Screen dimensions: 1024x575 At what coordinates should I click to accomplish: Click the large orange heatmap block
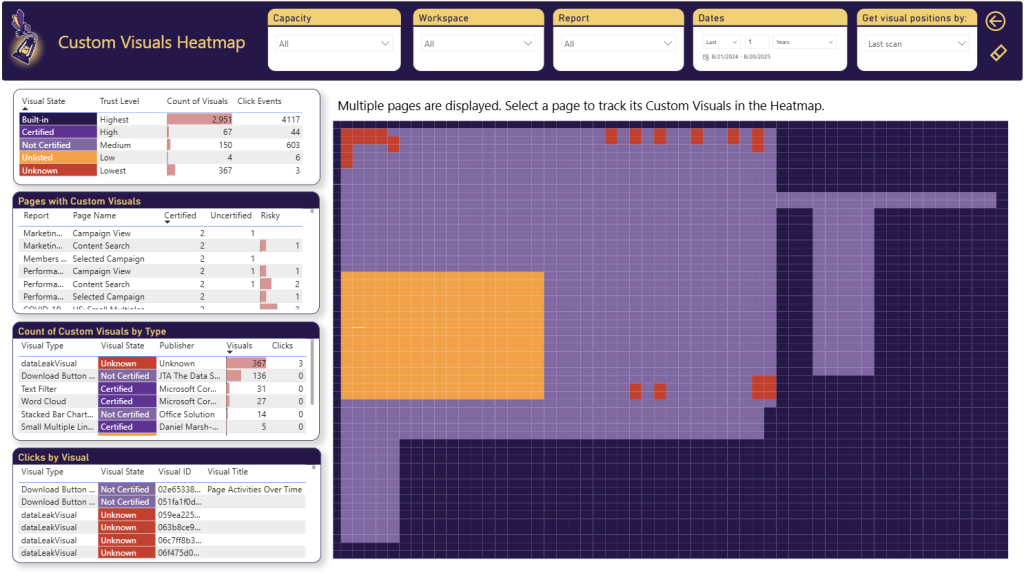[x=442, y=335]
